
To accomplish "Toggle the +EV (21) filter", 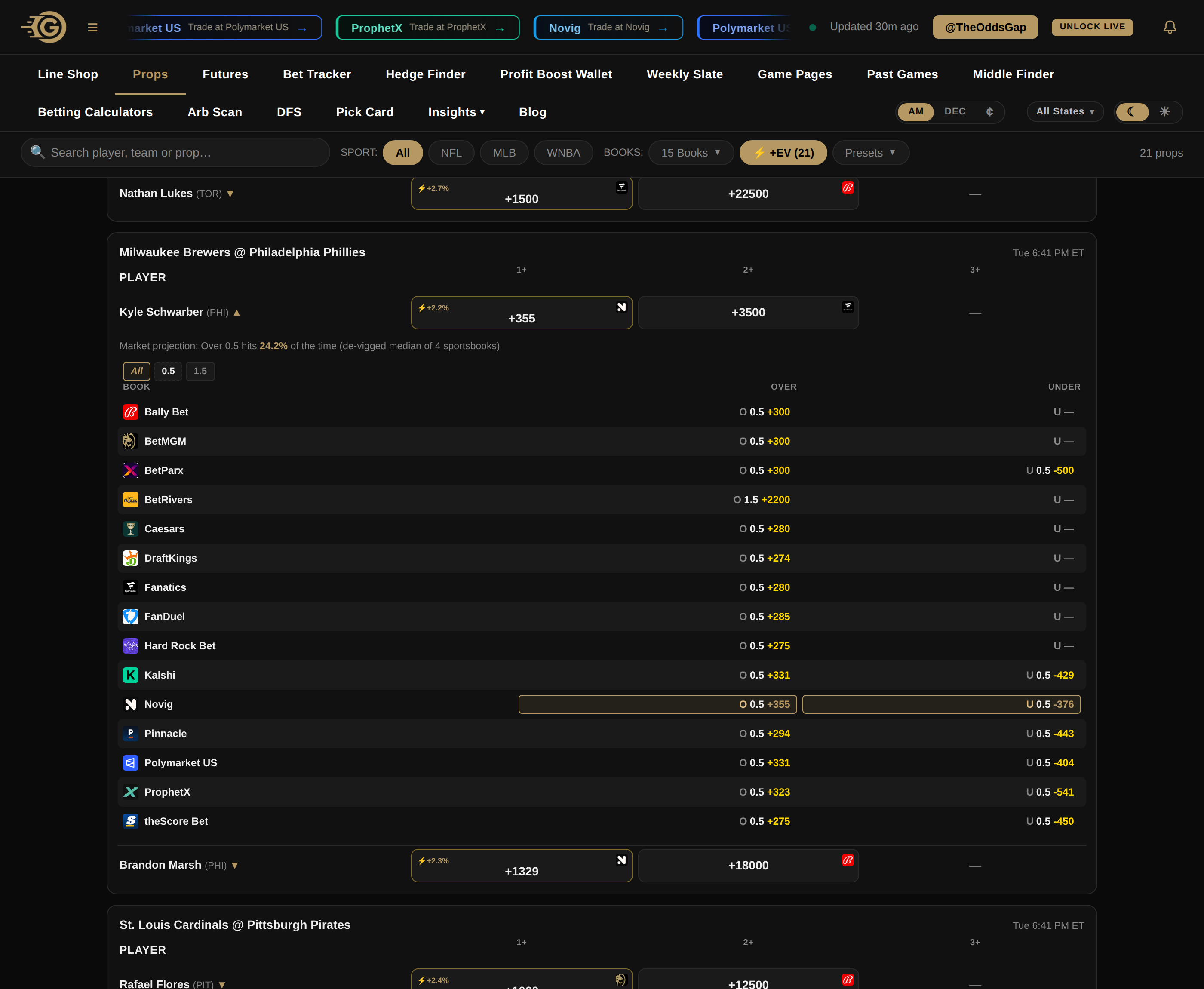I will point(783,153).
